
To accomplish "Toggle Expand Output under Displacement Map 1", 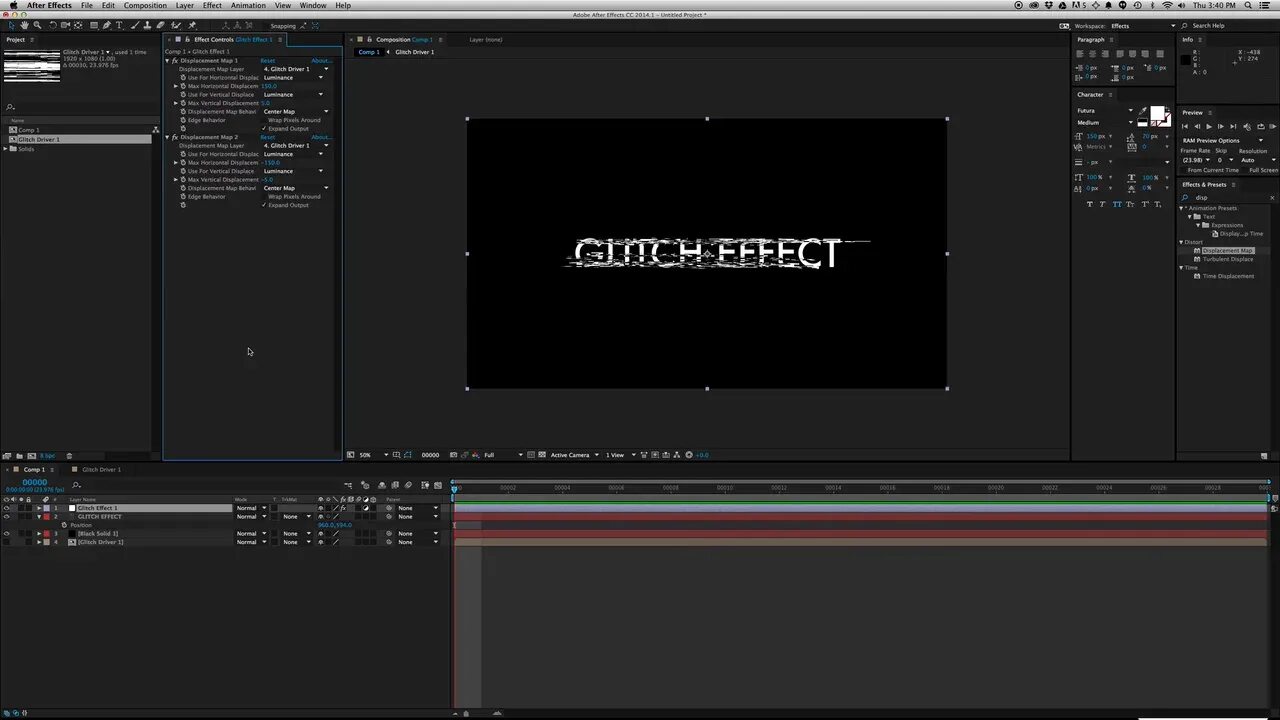I will [264, 128].
